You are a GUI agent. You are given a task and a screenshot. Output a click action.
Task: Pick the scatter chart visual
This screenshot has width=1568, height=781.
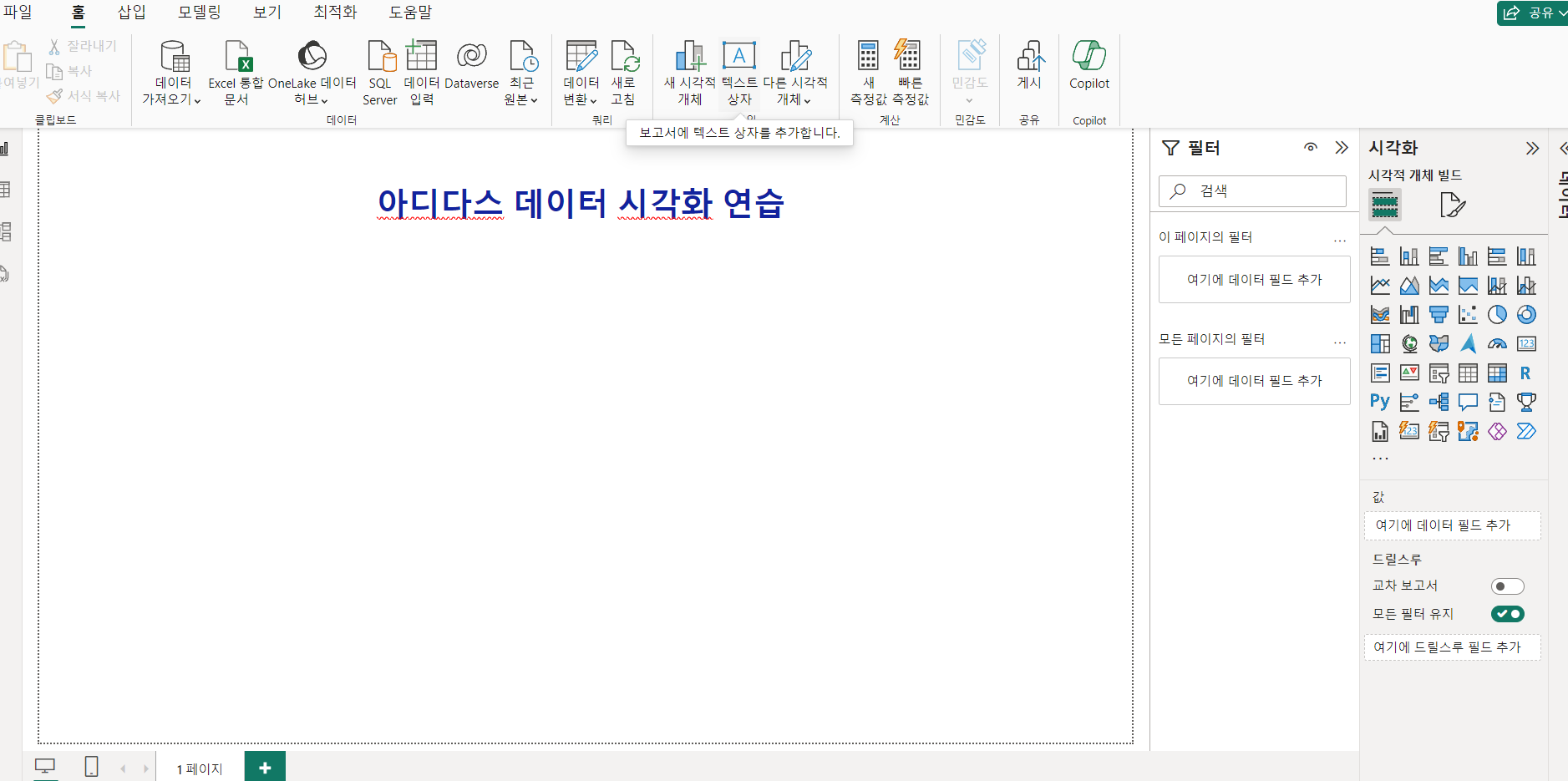[1468, 315]
